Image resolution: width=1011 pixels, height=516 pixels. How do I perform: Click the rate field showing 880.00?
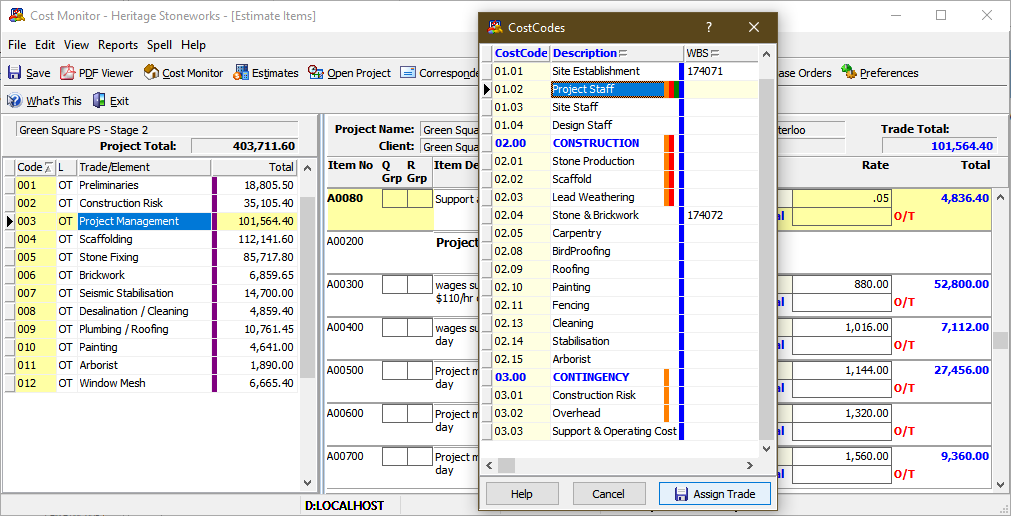pyautogui.click(x=841, y=284)
